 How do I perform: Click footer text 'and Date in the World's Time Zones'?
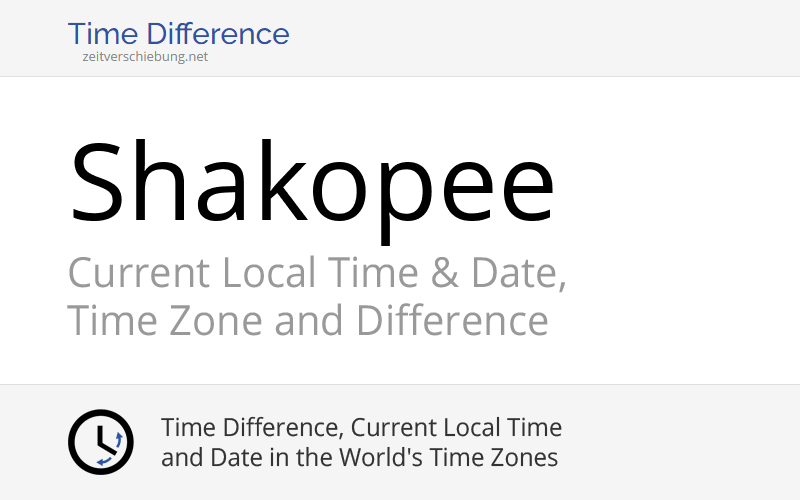pos(359,458)
